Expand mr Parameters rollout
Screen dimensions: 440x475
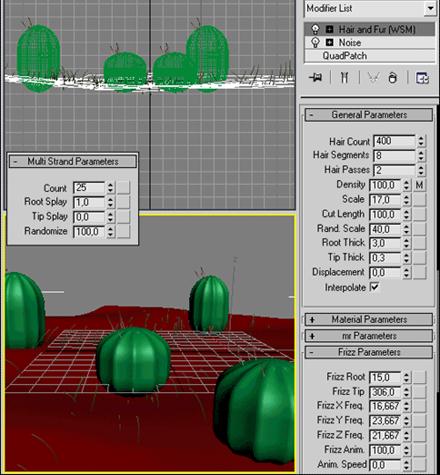click(369, 336)
